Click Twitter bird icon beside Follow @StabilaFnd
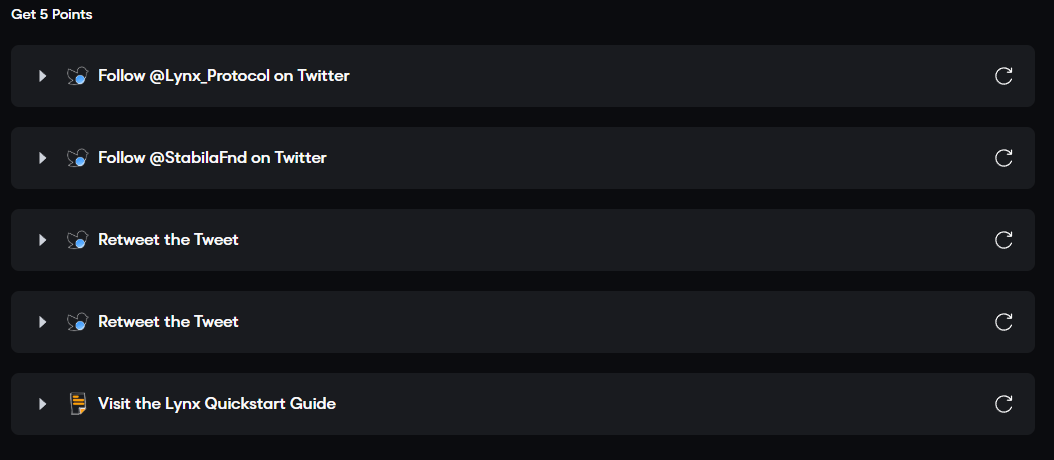Image resolution: width=1054 pixels, height=460 pixels. [x=78, y=158]
